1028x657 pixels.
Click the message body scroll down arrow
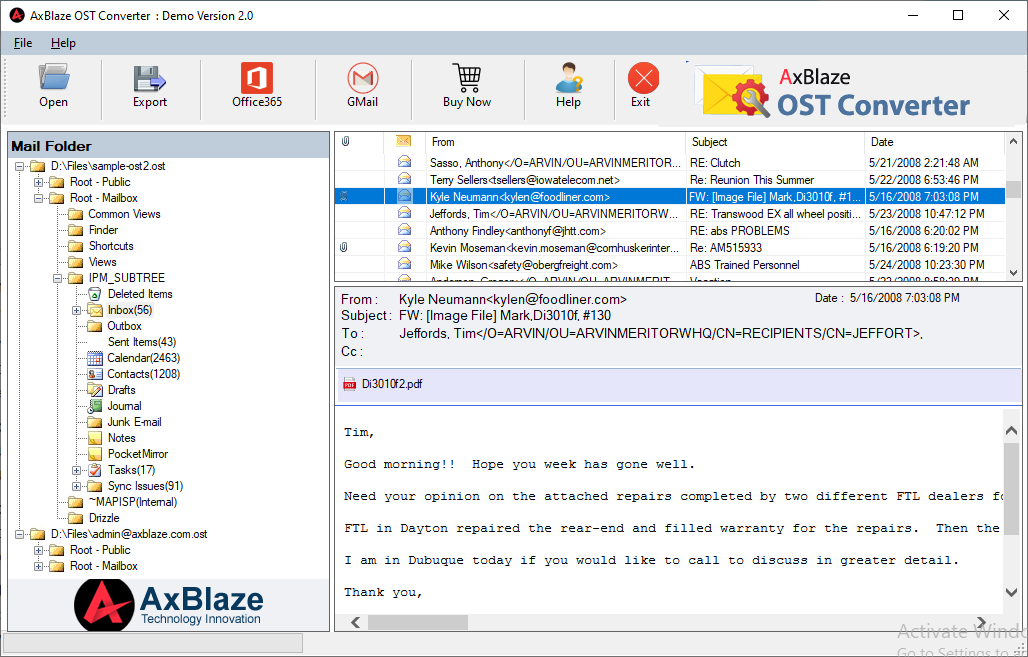[x=1011, y=592]
